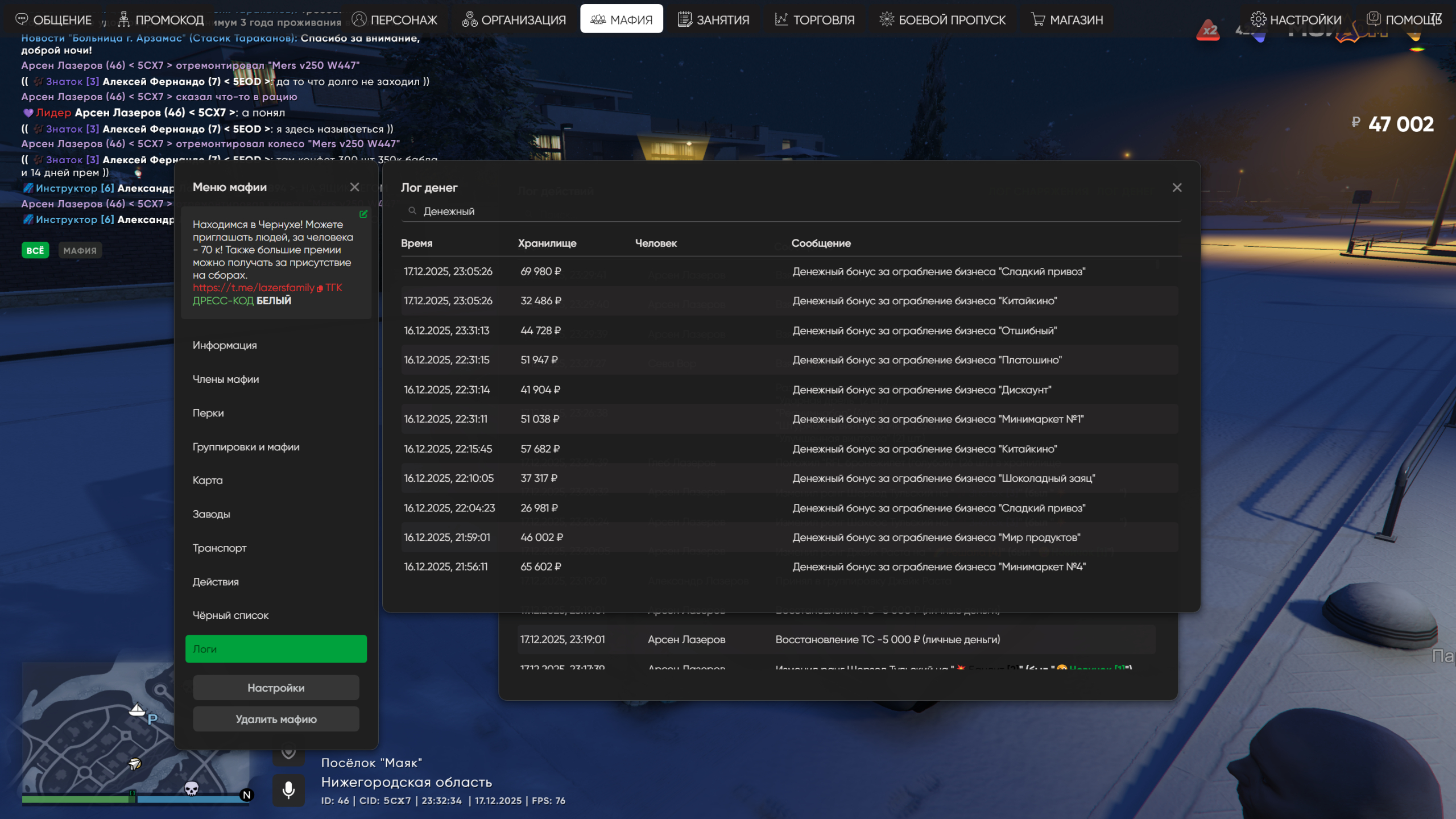Image resolution: width=1456 pixels, height=819 pixels.
Task: Close the Меню мафии panel
Action: (354, 187)
